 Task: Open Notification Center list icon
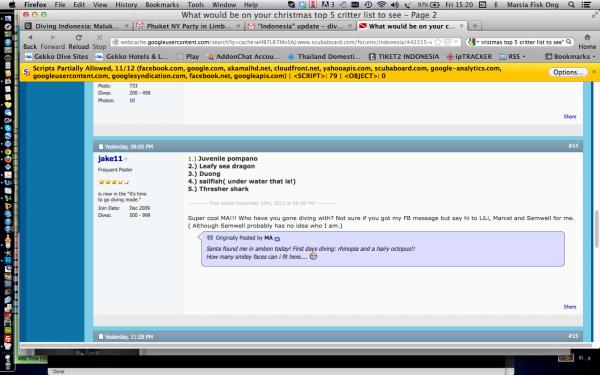click(x=585, y=5)
